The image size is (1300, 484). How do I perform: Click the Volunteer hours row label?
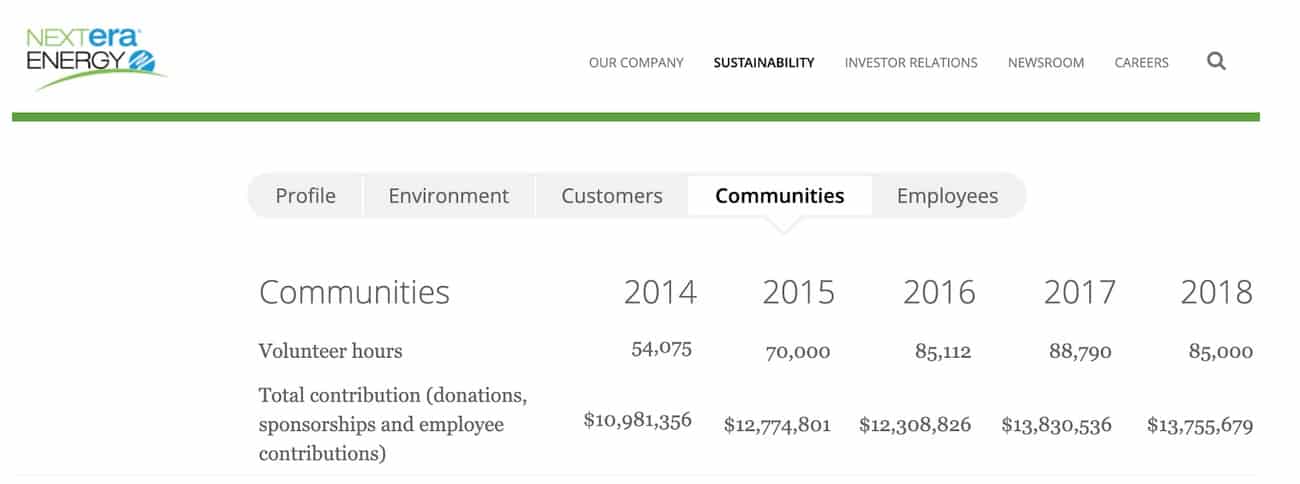coord(331,351)
